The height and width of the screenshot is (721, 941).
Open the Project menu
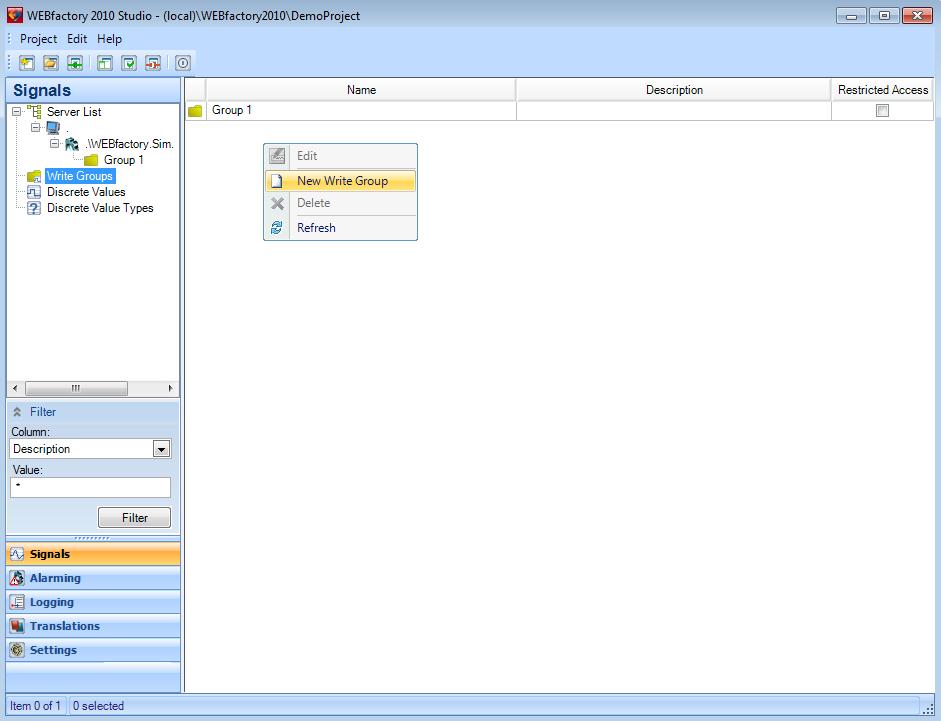[38, 39]
